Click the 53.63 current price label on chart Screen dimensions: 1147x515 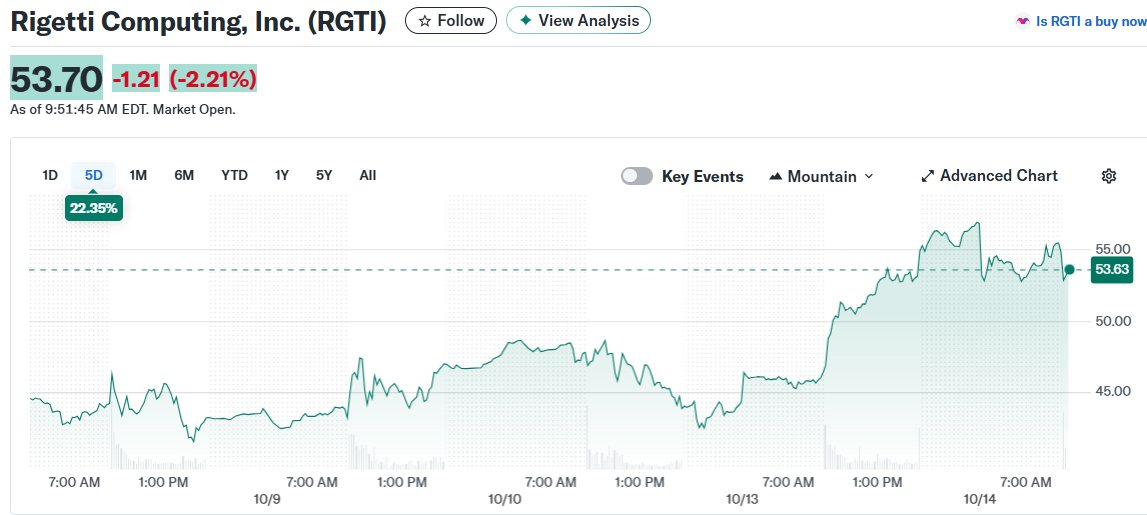(x=1112, y=269)
